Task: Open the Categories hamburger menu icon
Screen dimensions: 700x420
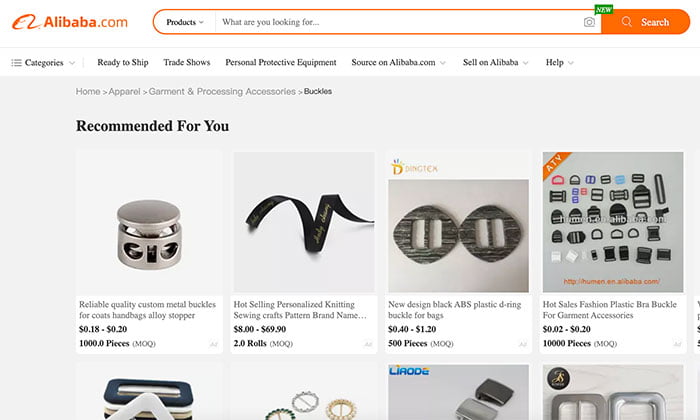Action: tap(17, 62)
